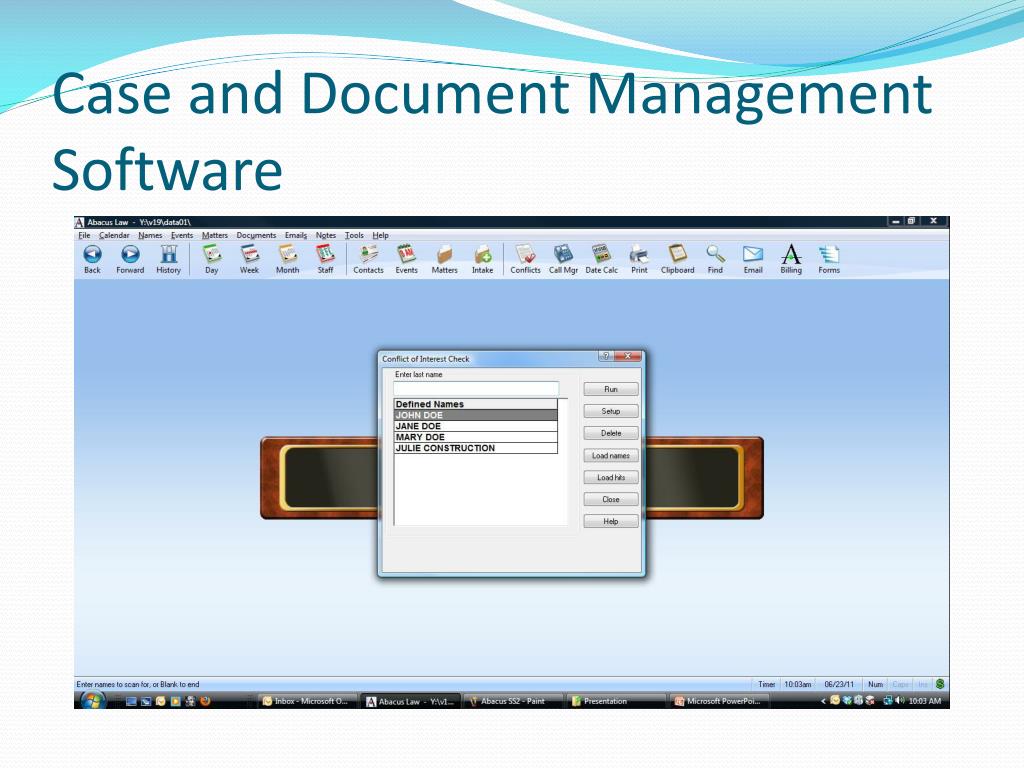The image size is (1024, 768).
Task: Click the Firefox quick launch icon
Action: click(205, 701)
